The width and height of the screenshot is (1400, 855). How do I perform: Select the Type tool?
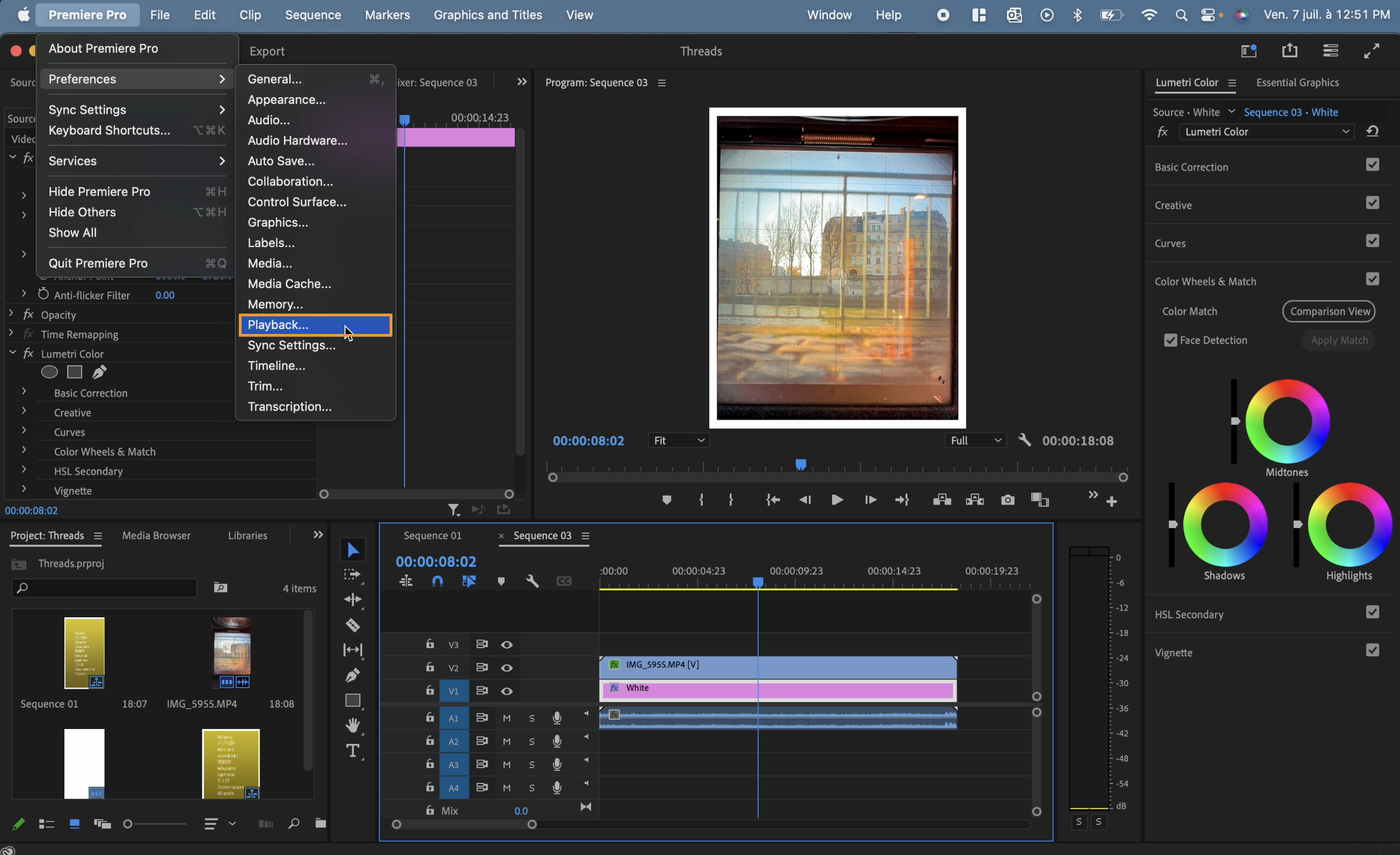(352, 750)
